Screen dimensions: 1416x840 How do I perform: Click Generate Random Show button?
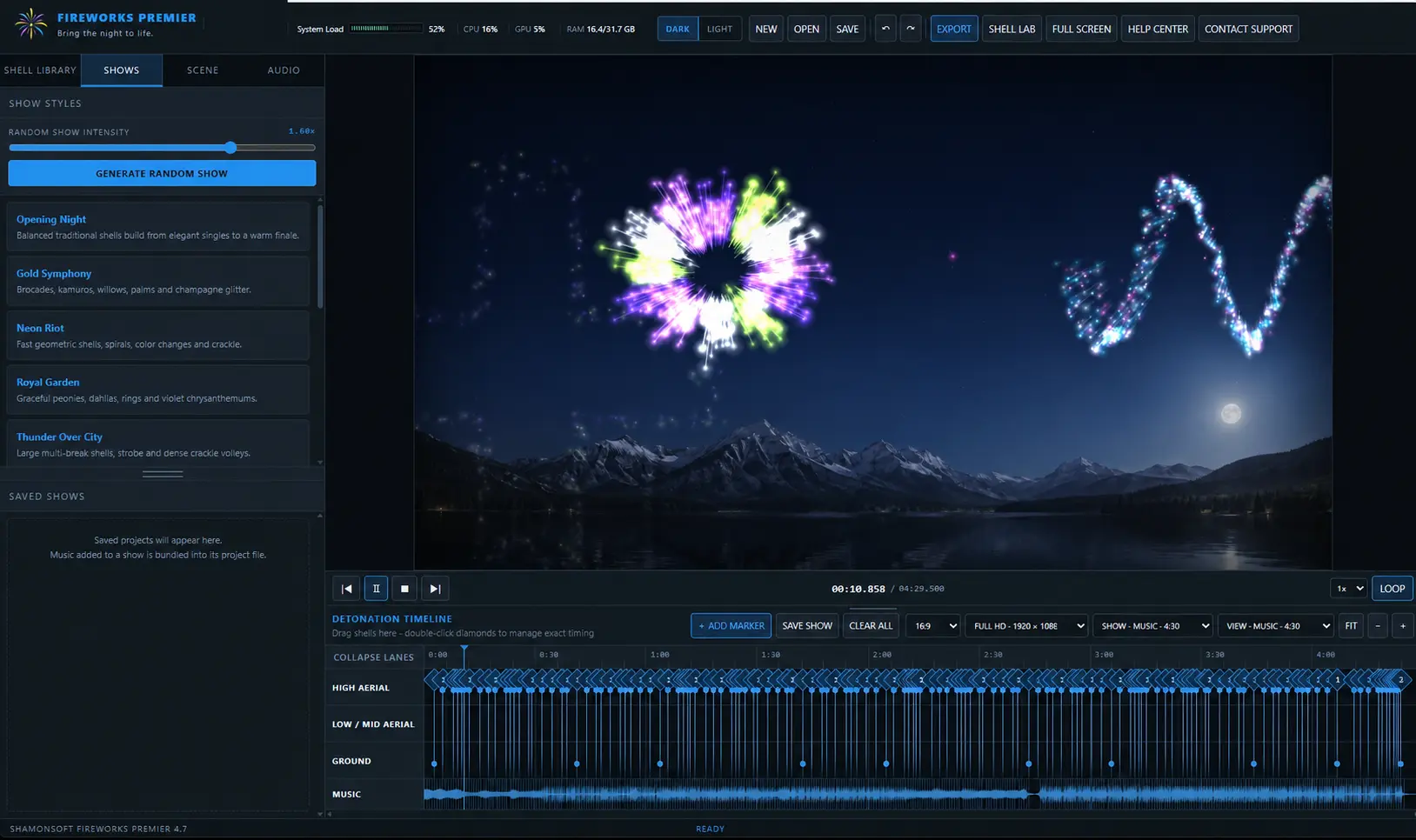pos(162,173)
